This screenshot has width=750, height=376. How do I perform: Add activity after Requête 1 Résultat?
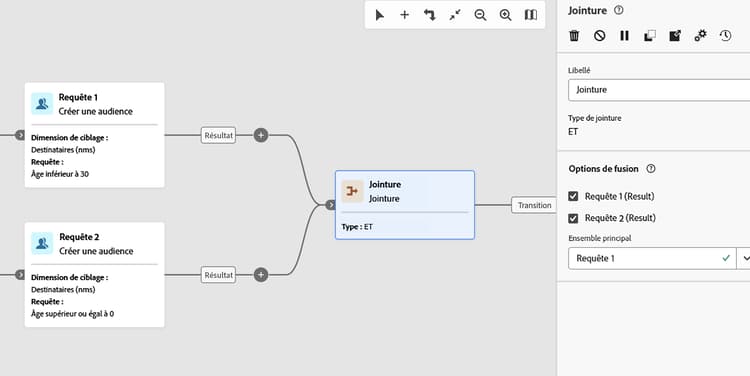click(261, 135)
